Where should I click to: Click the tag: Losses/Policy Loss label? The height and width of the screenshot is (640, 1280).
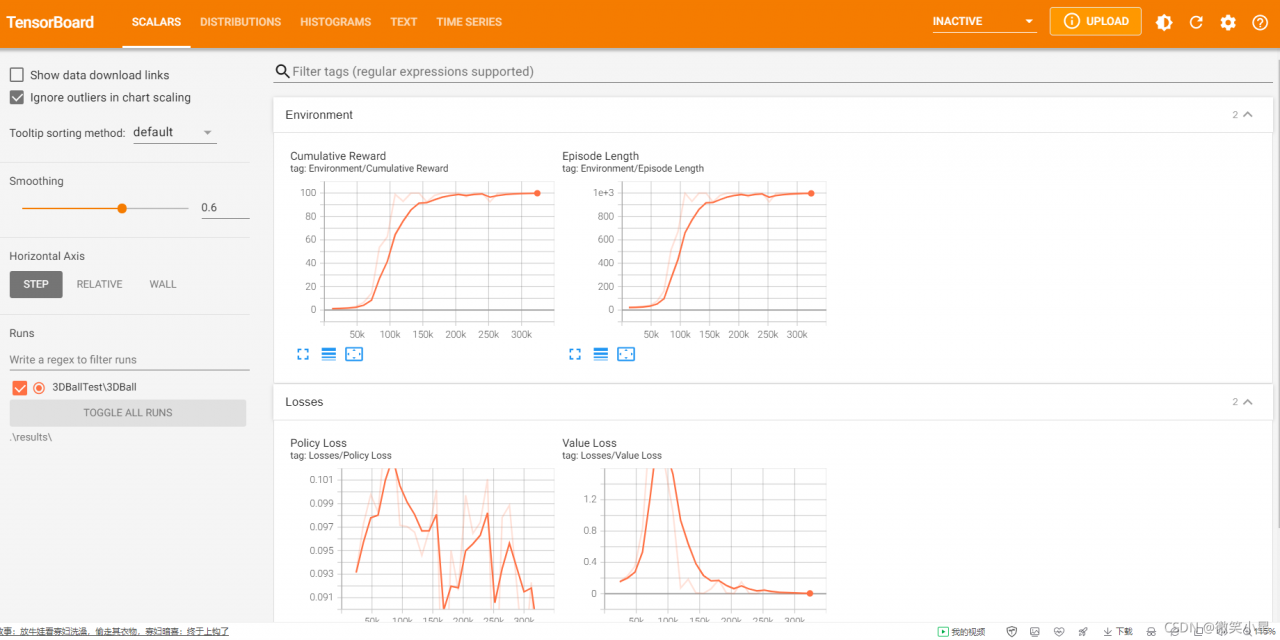[x=341, y=456]
